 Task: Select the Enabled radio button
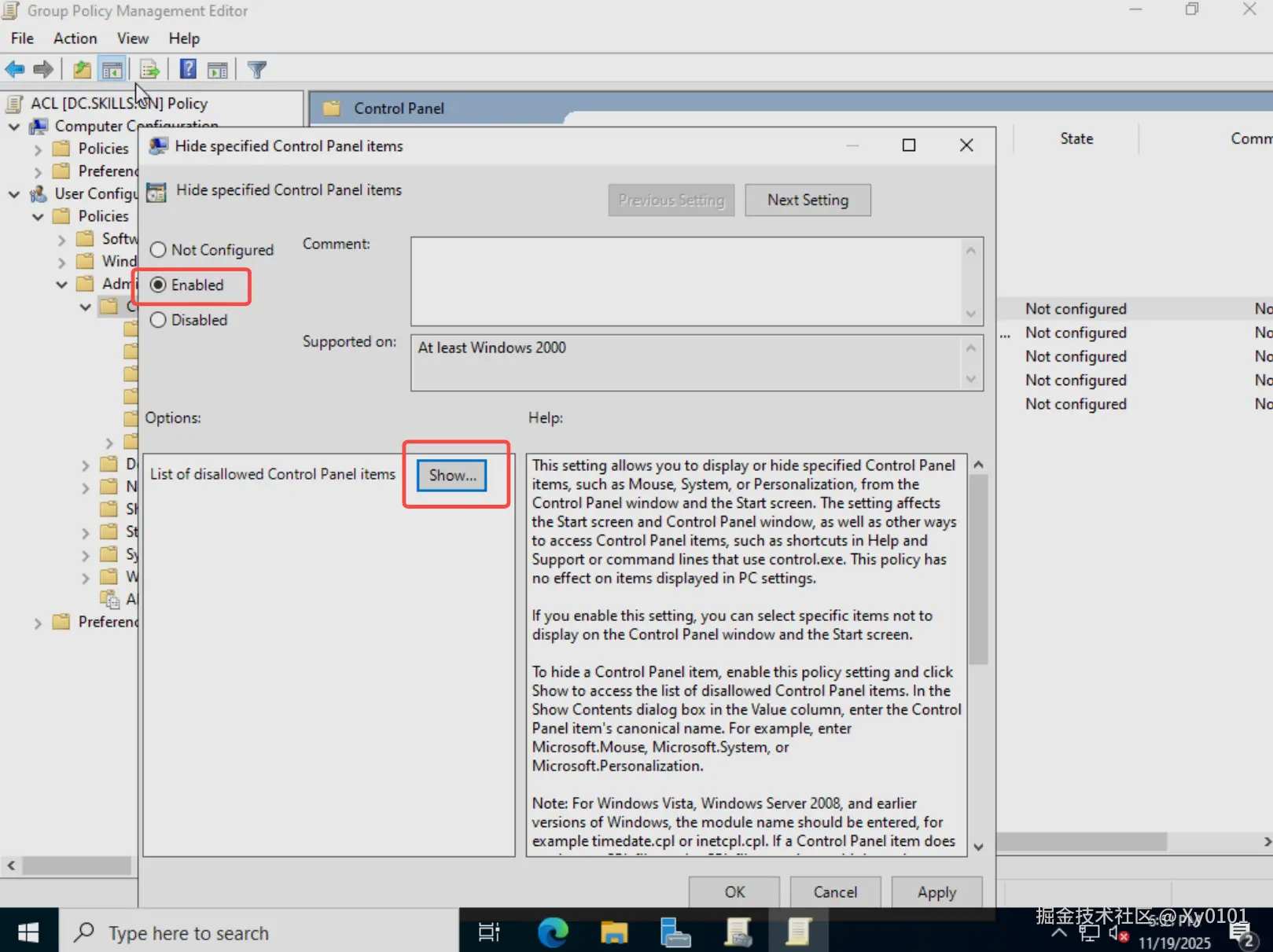click(158, 285)
